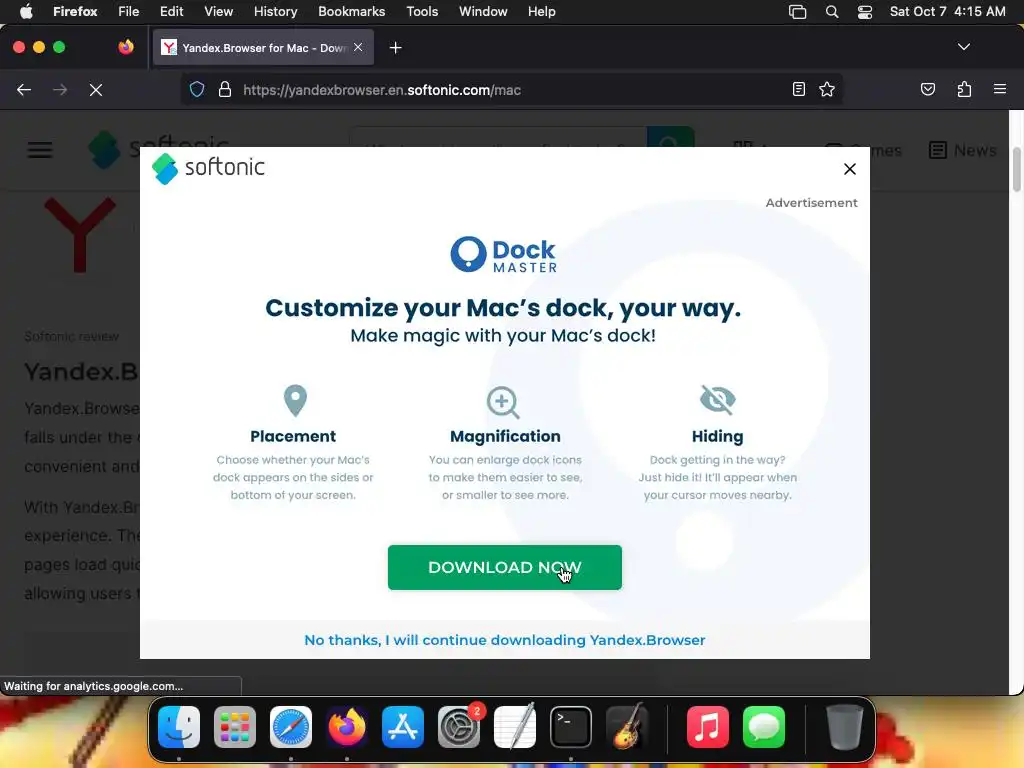Toggle Reader View icon
1024x768 pixels.
(x=798, y=89)
